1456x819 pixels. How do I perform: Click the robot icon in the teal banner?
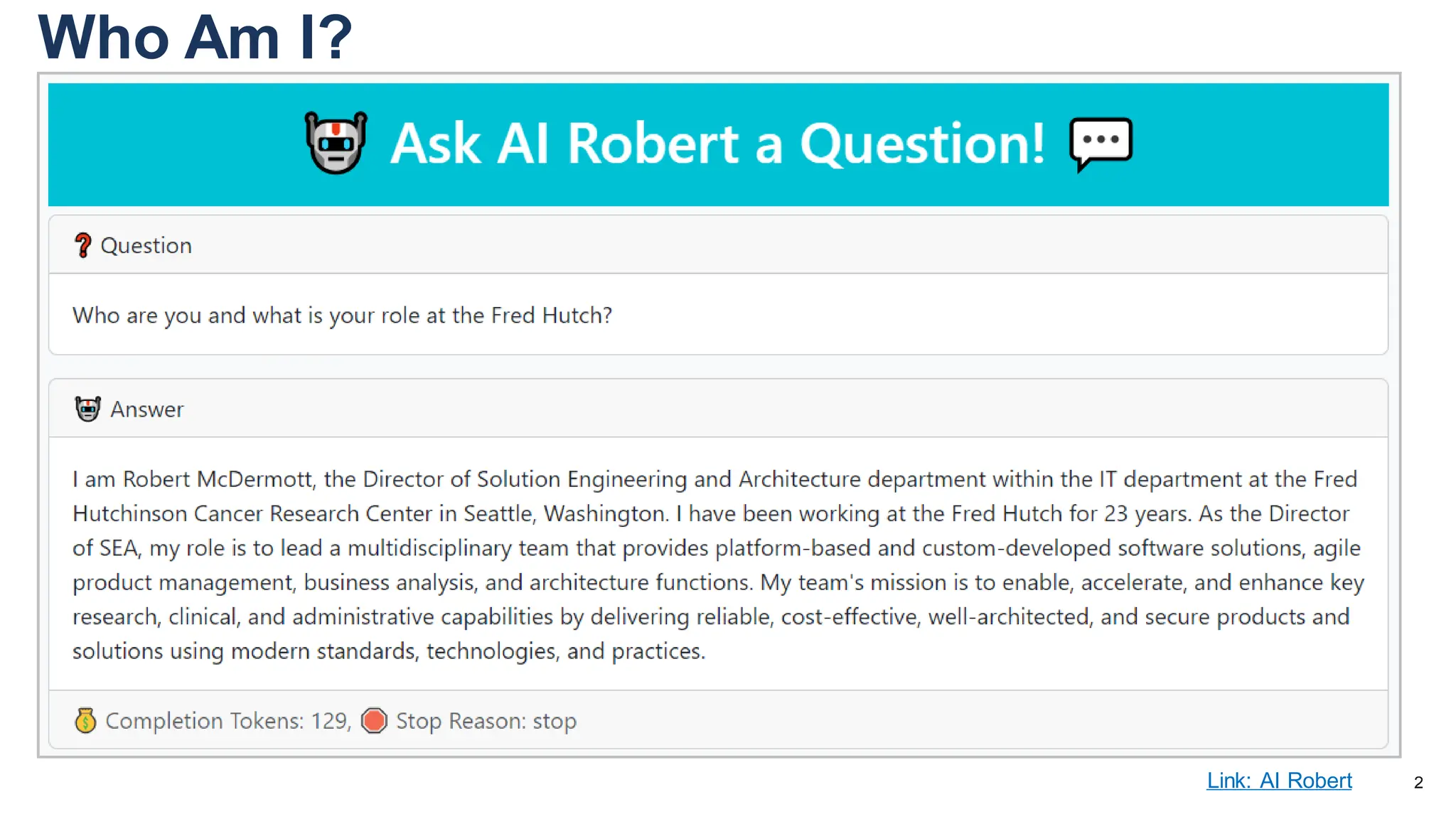336,143
